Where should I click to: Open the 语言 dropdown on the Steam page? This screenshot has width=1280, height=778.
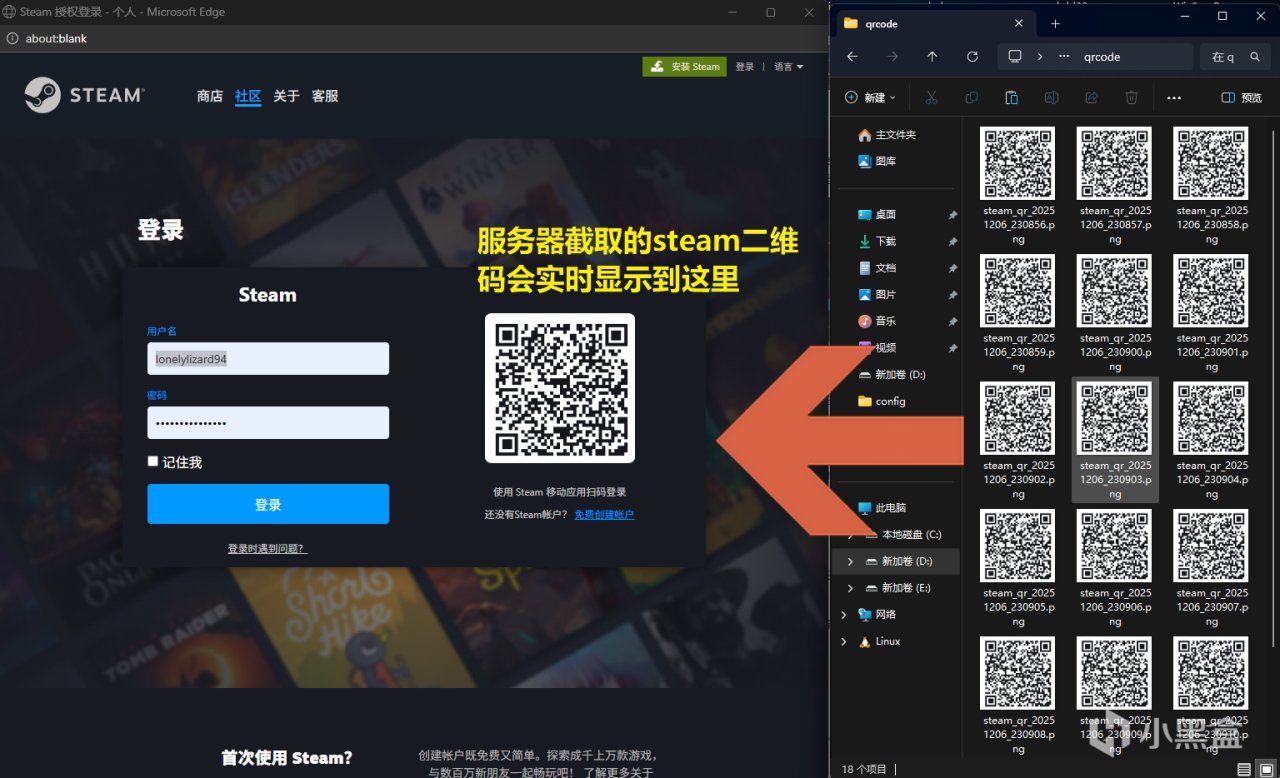tap(788, 67)
